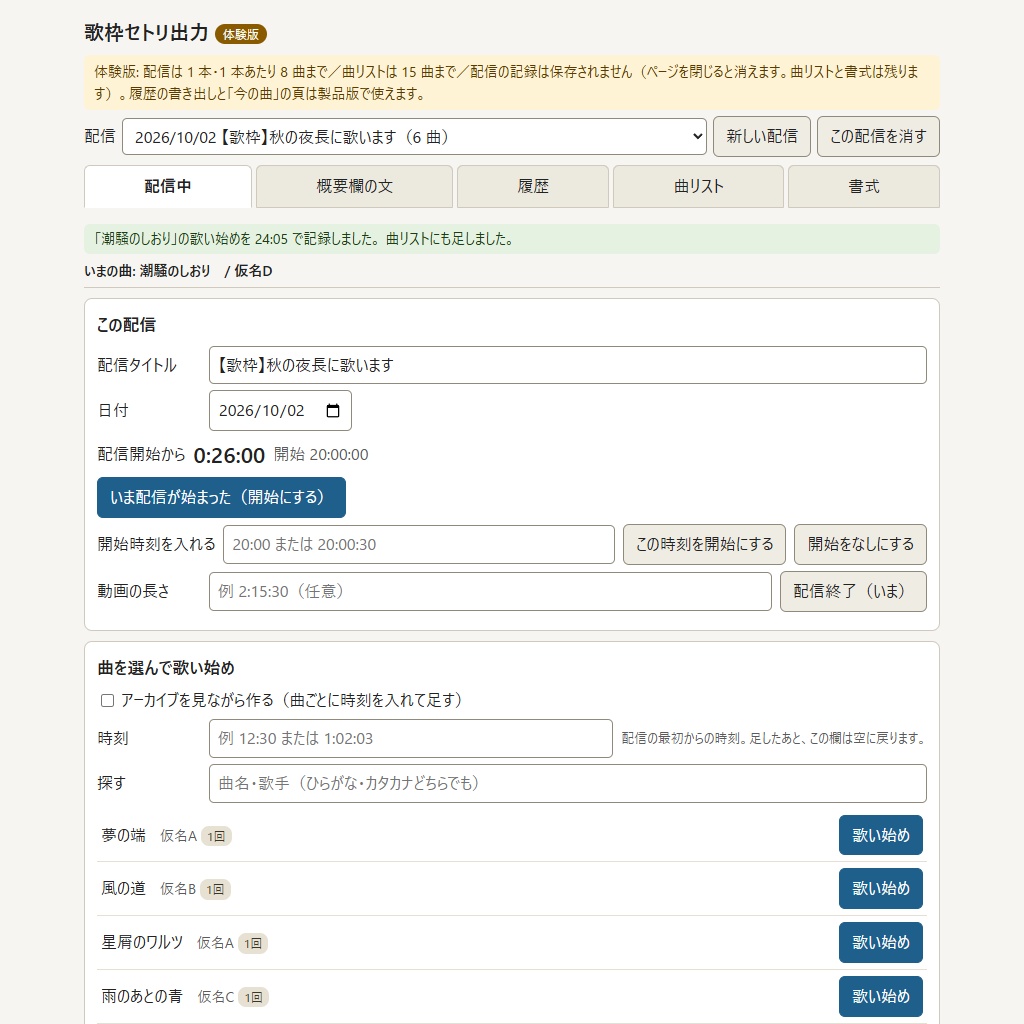The height and width of the screenshot is (1024, 1024).
Task: Click the 1回 badge on 夢の端 row
Action: (x=216, y=837)
